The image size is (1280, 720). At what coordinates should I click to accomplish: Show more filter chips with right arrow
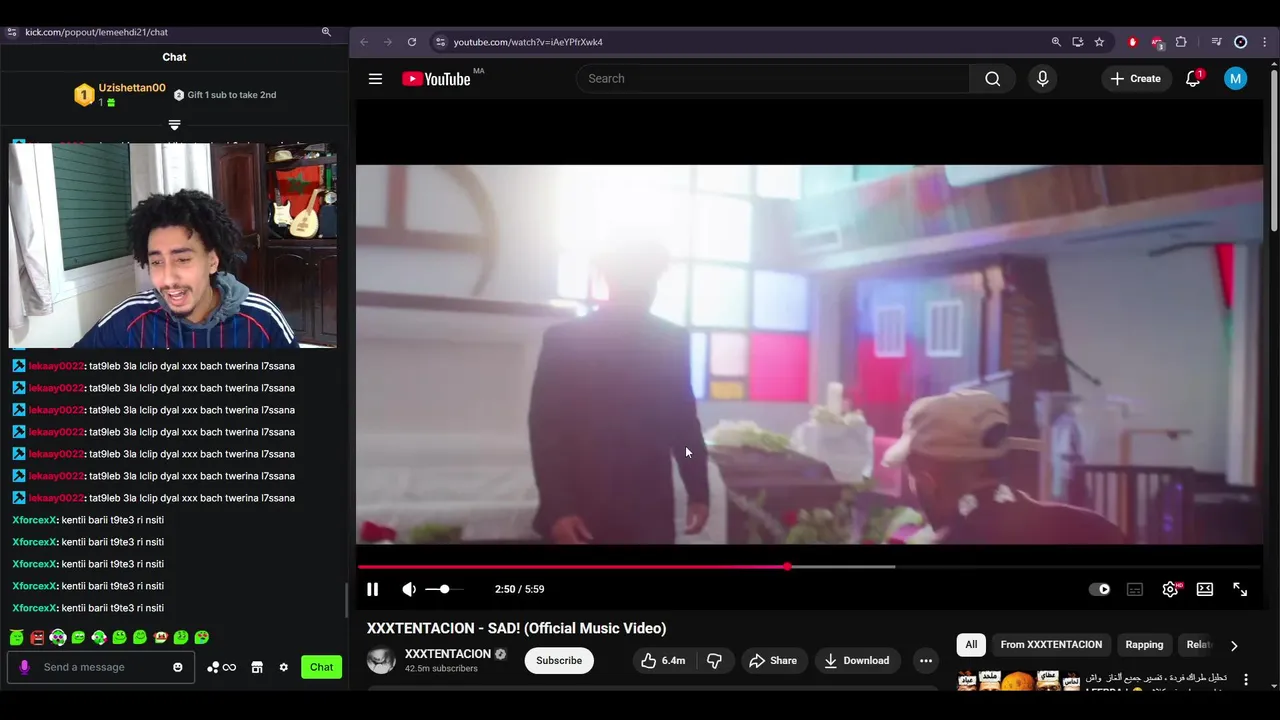click(1234, 645)
